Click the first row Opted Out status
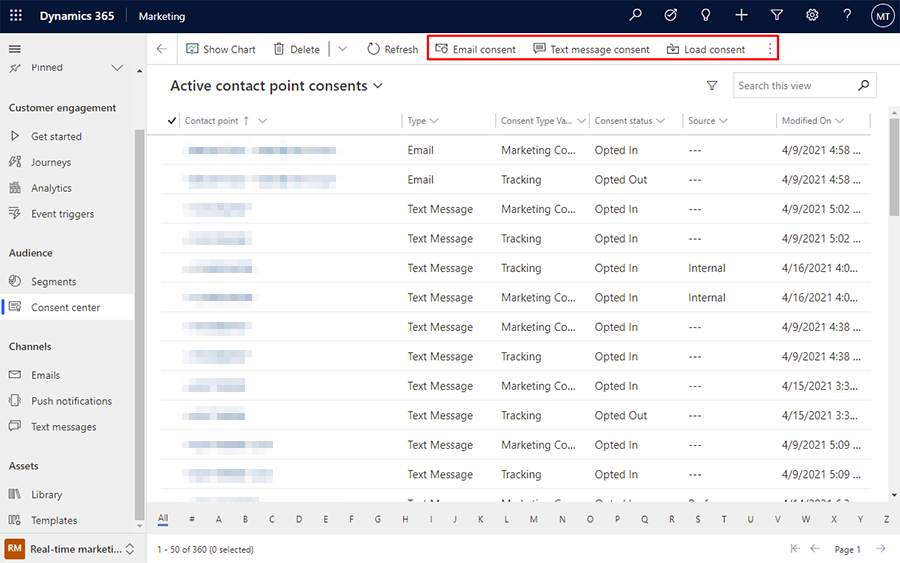Viewport: 900px width, 563px height. pos(620,180)
